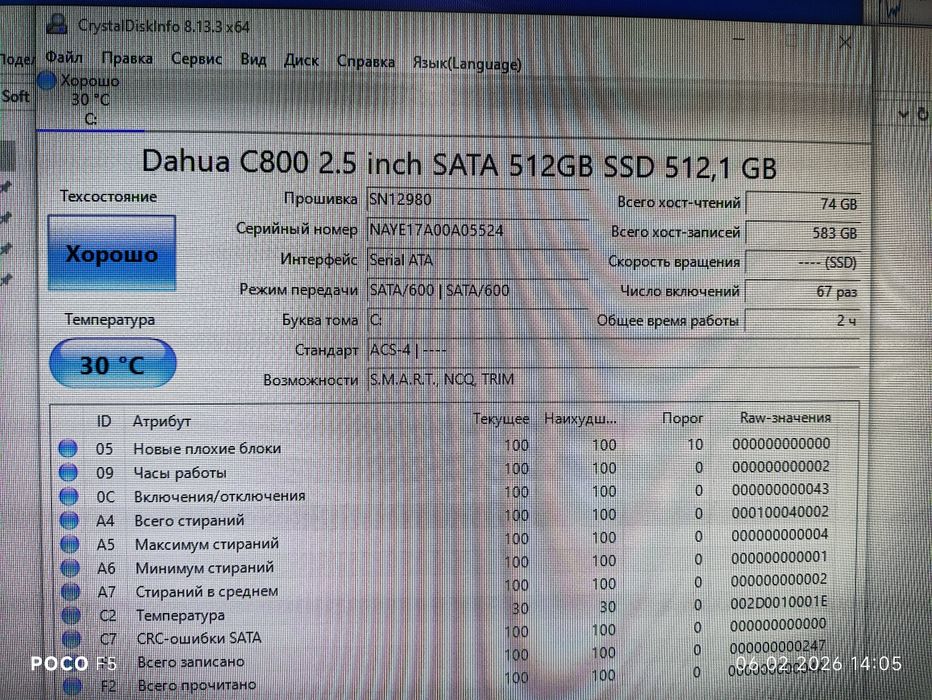Screen dimensions: 932x700
Task: Click the Наихудш... column header
Action: (580, 419)
